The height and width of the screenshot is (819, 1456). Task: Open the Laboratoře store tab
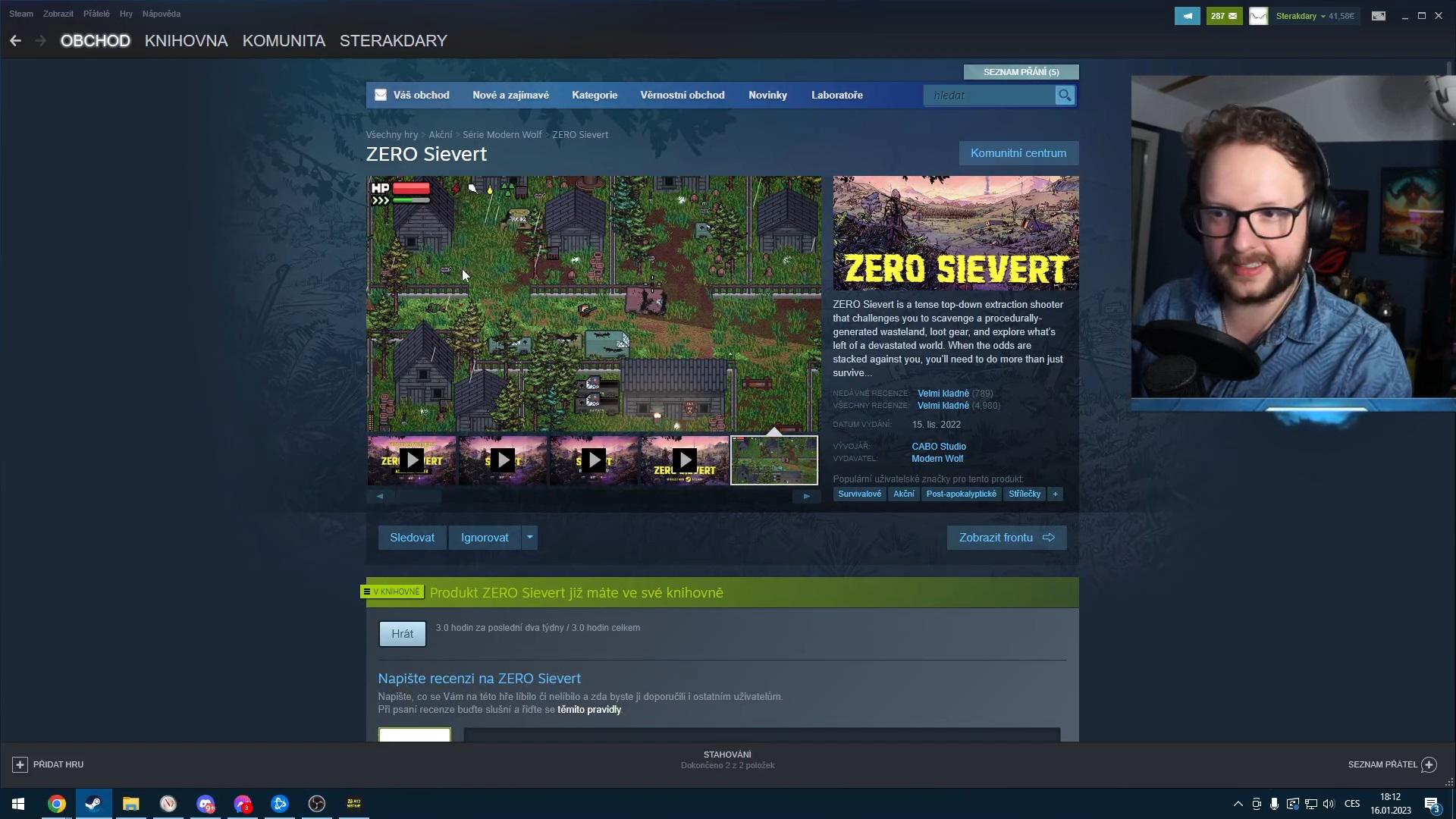tap(836, 96)
